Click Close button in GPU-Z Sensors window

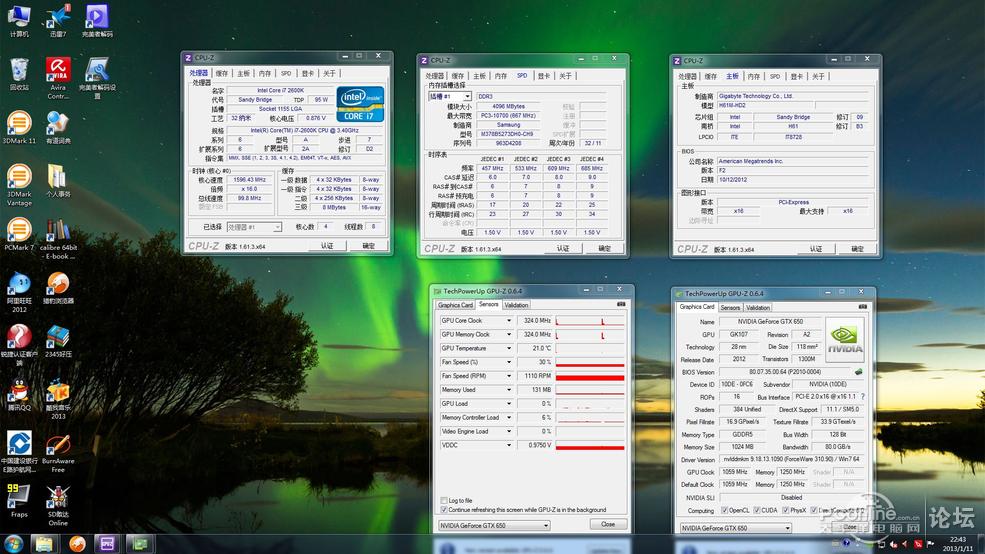(x=608, y=524)
